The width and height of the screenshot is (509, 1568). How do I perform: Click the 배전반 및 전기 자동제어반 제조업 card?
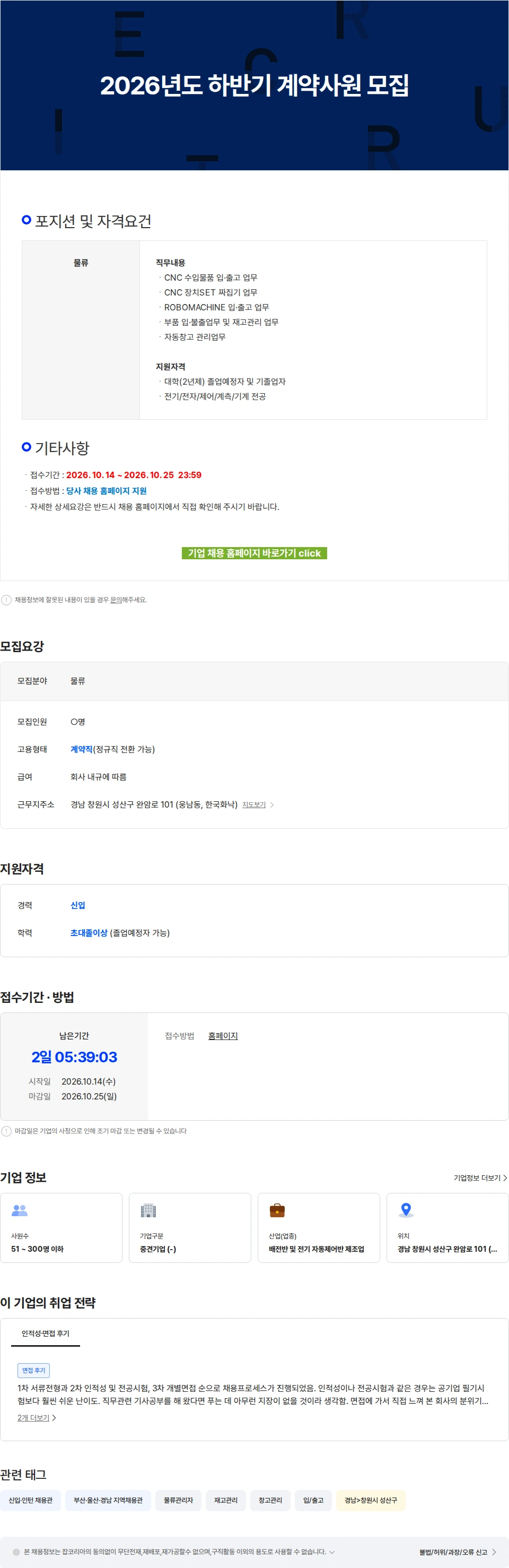[x=319, y=1228]
